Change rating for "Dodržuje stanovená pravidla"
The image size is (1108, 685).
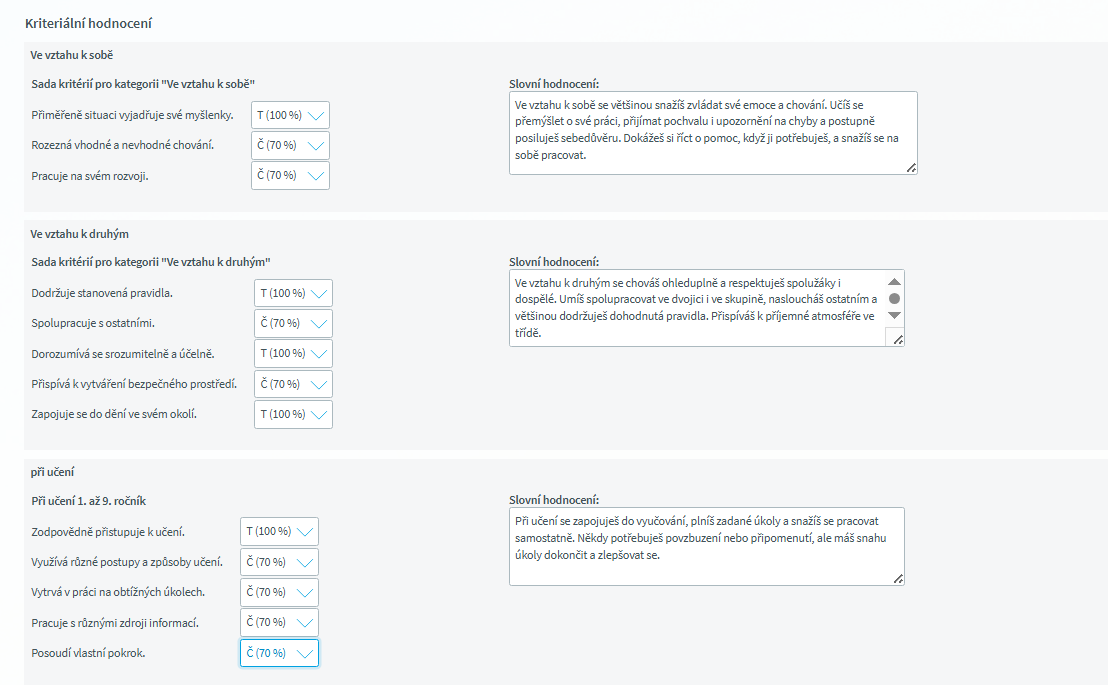[x=294, y=293]
